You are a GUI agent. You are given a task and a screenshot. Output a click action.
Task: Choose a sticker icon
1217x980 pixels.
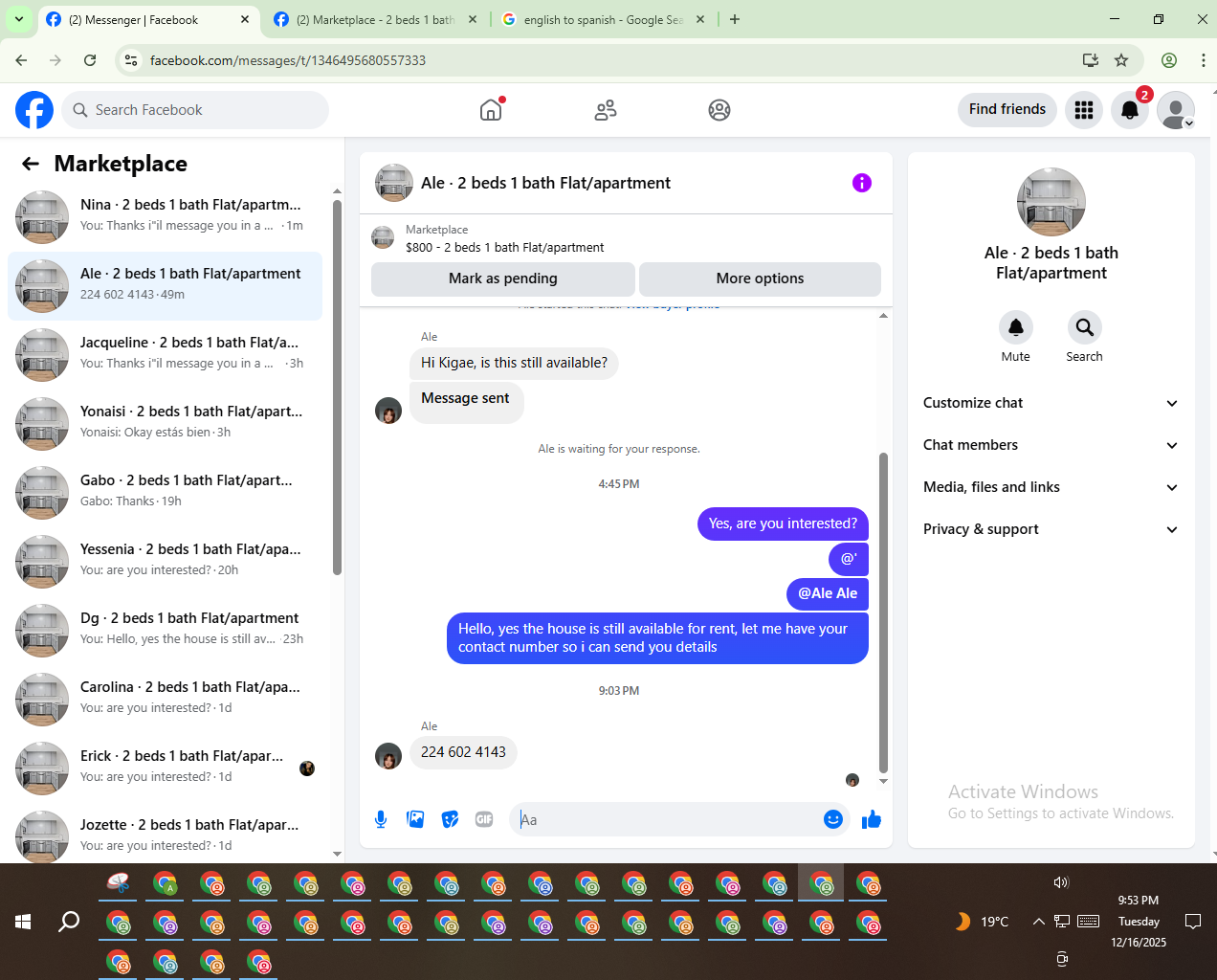(450, 819)
